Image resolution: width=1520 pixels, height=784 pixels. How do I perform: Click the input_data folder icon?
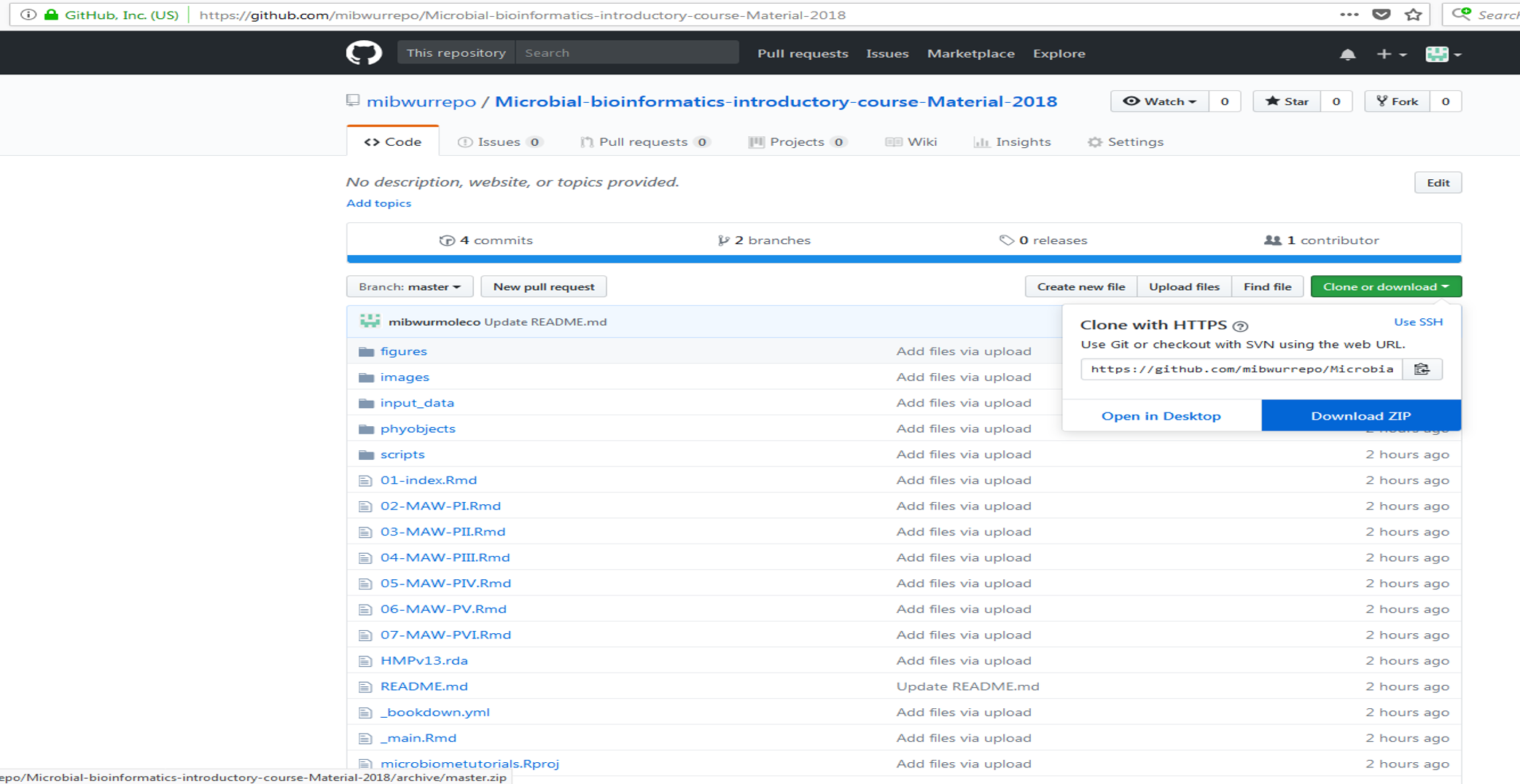tap(366, 403)
